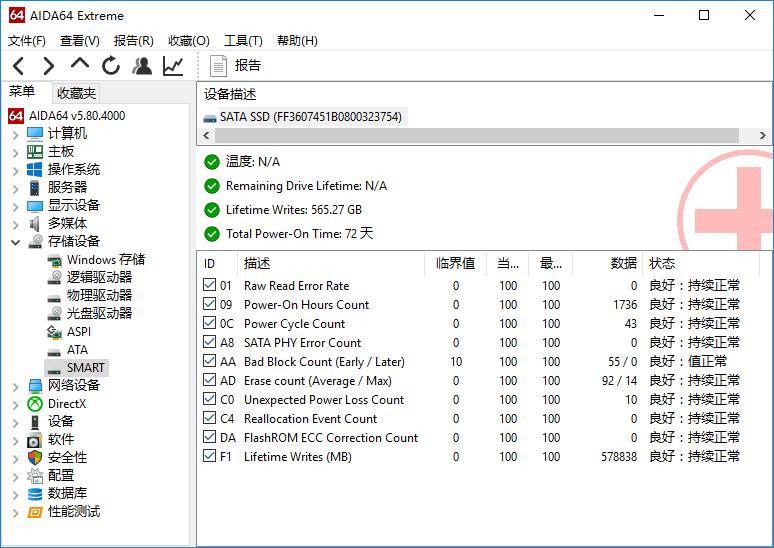This screenshot has width=774, height=548.
Task: Expand the 计算机 tree node arrow
Action: pyautogui.click(x=16, y=135)
